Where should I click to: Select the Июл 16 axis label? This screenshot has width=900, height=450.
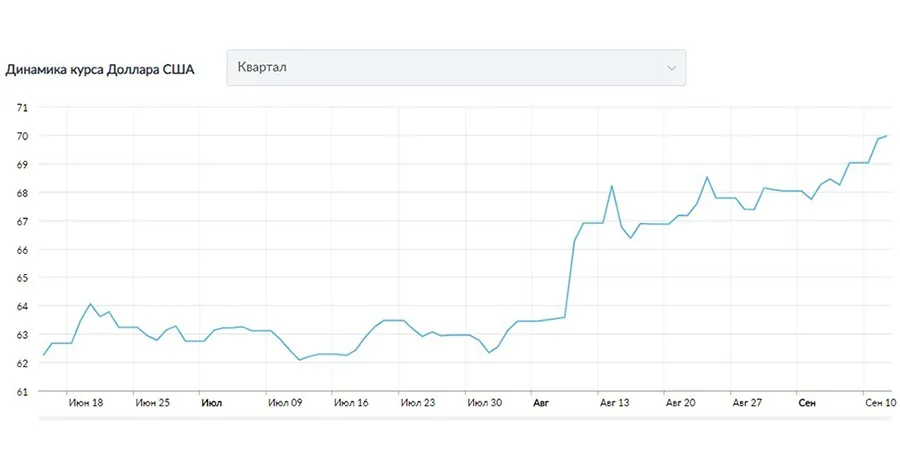pos(351,404)
